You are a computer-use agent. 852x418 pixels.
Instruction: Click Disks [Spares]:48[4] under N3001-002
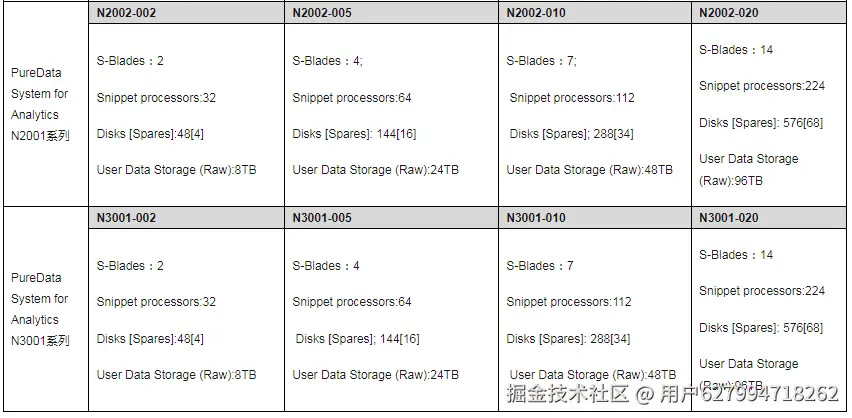click(150, 339)
